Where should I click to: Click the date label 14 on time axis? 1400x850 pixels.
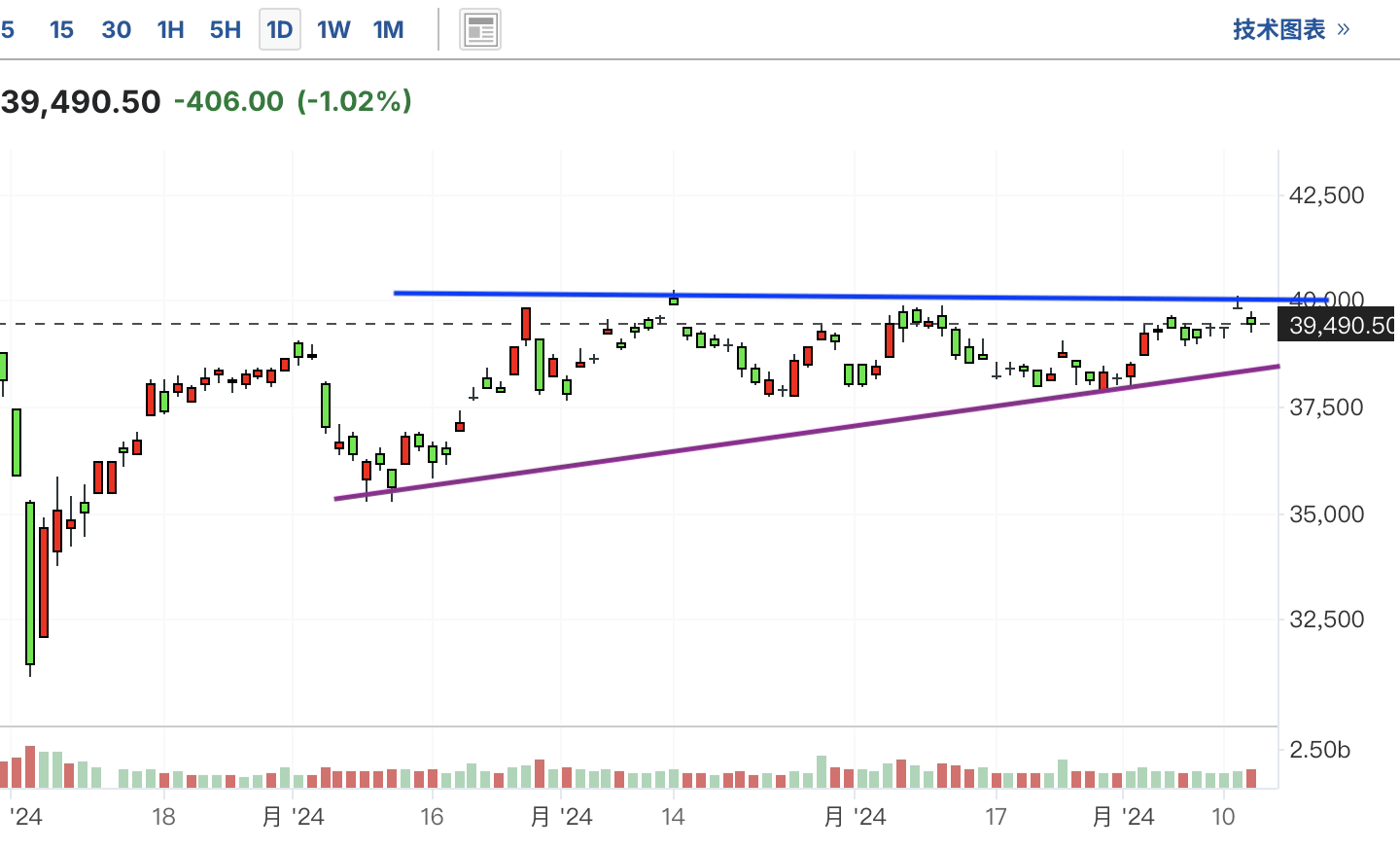click(x=673, y=816)
